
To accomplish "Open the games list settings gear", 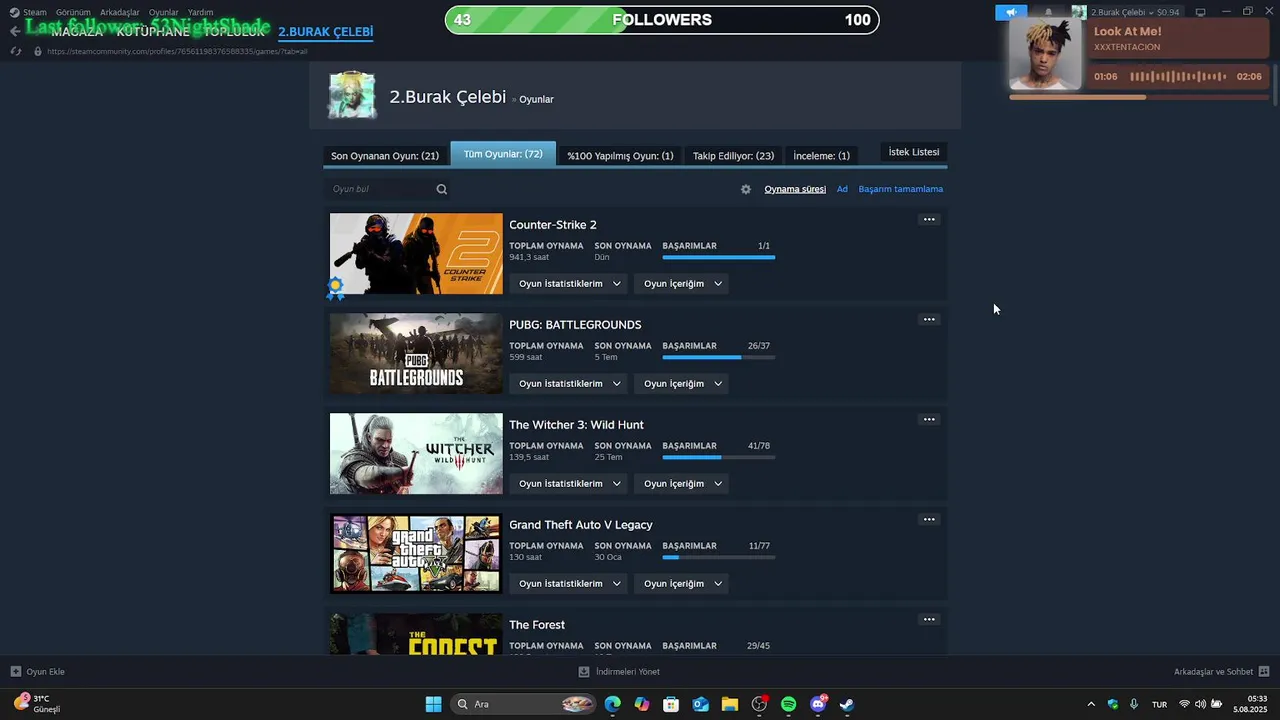I will [746, 189].
